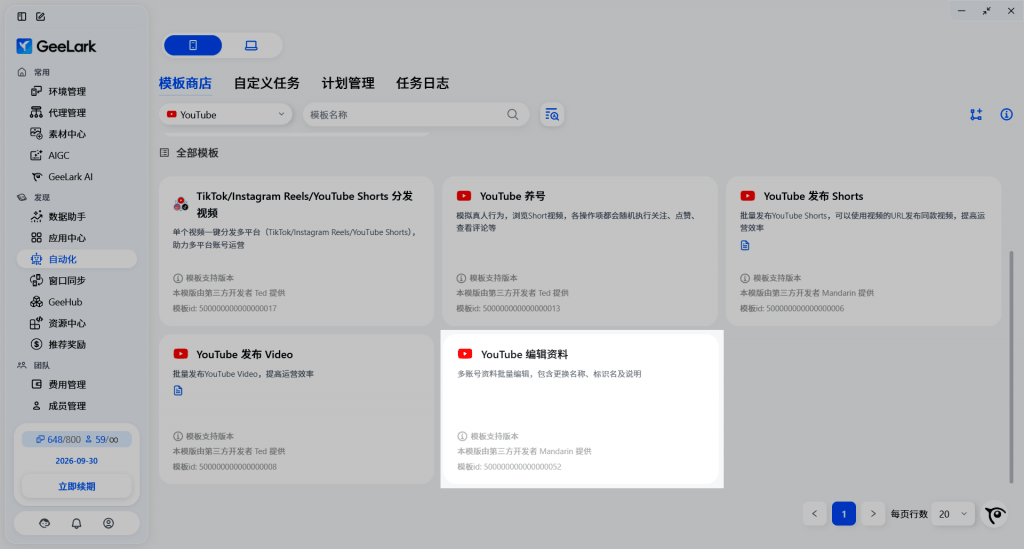Viewport: 1024px width, 549px height.
Task: Select the 任务日志 tab
Action: tap(423, 84)
